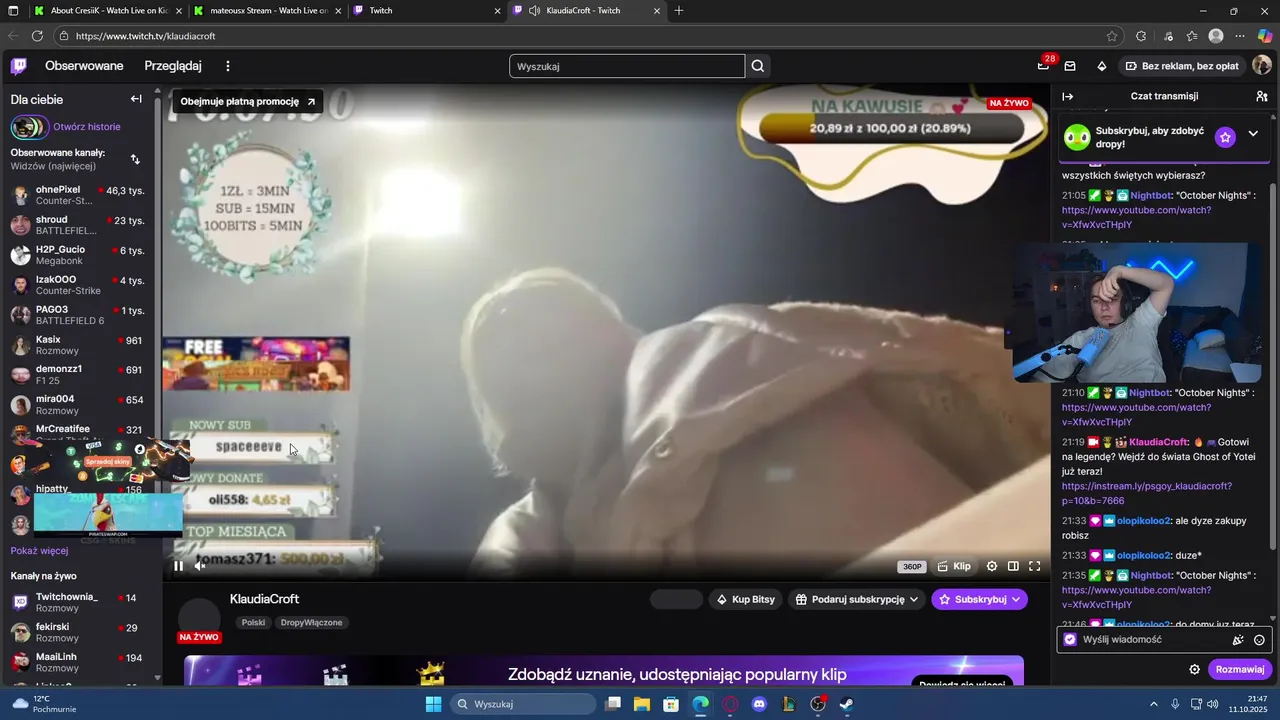Image resolution: width=1280 pixels, height=720 pixels.
Task: Toggle theatre mode on the player
Action: pos(1013,566)
